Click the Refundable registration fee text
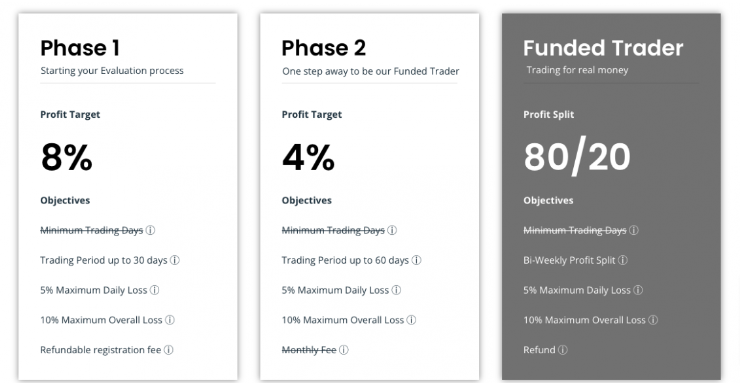 pyautogui.click(x=101, y=350)
